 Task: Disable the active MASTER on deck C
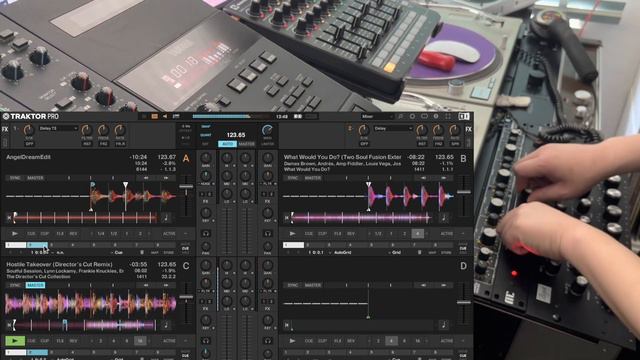tap(35, 285)
